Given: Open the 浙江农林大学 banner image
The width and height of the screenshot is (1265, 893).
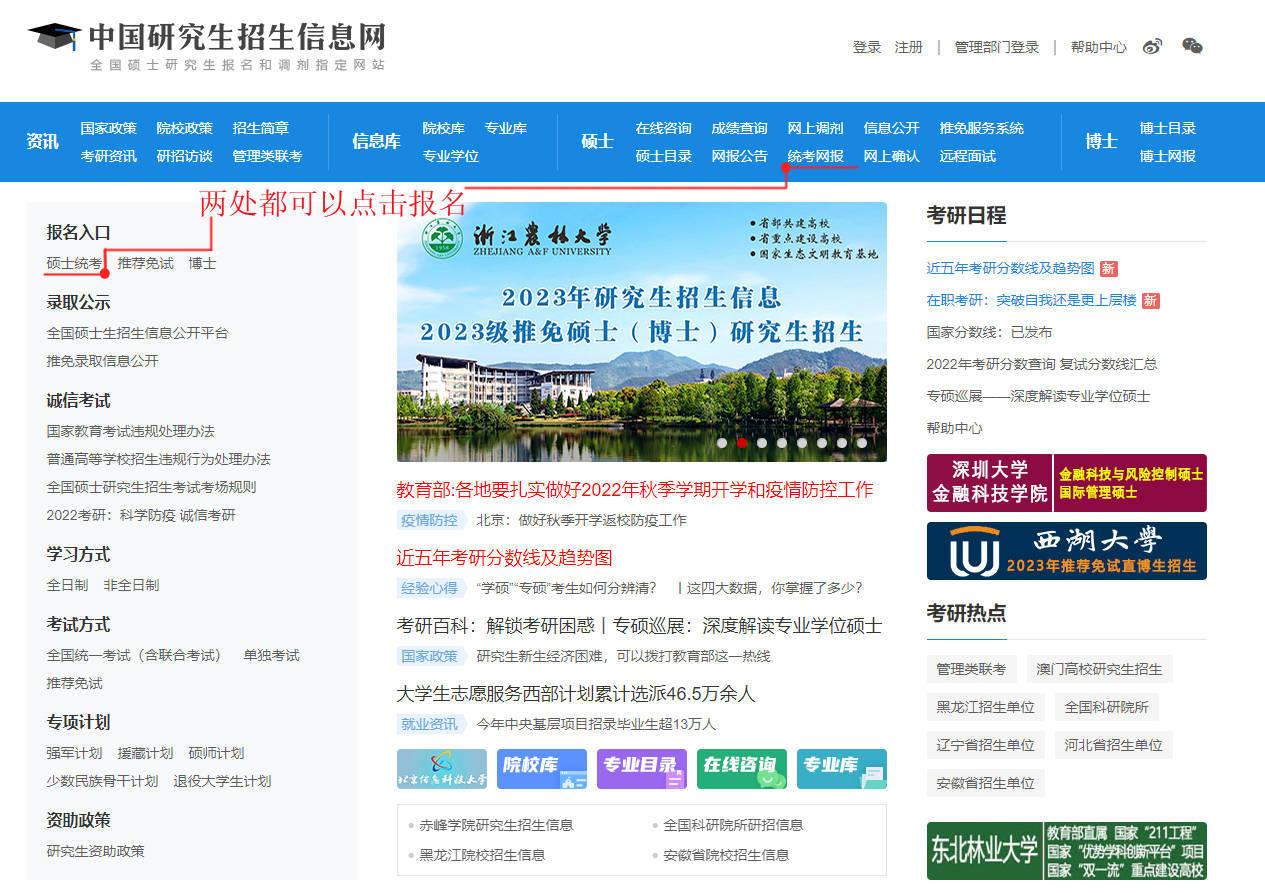Looking at the screenshot, I should 642,331.
